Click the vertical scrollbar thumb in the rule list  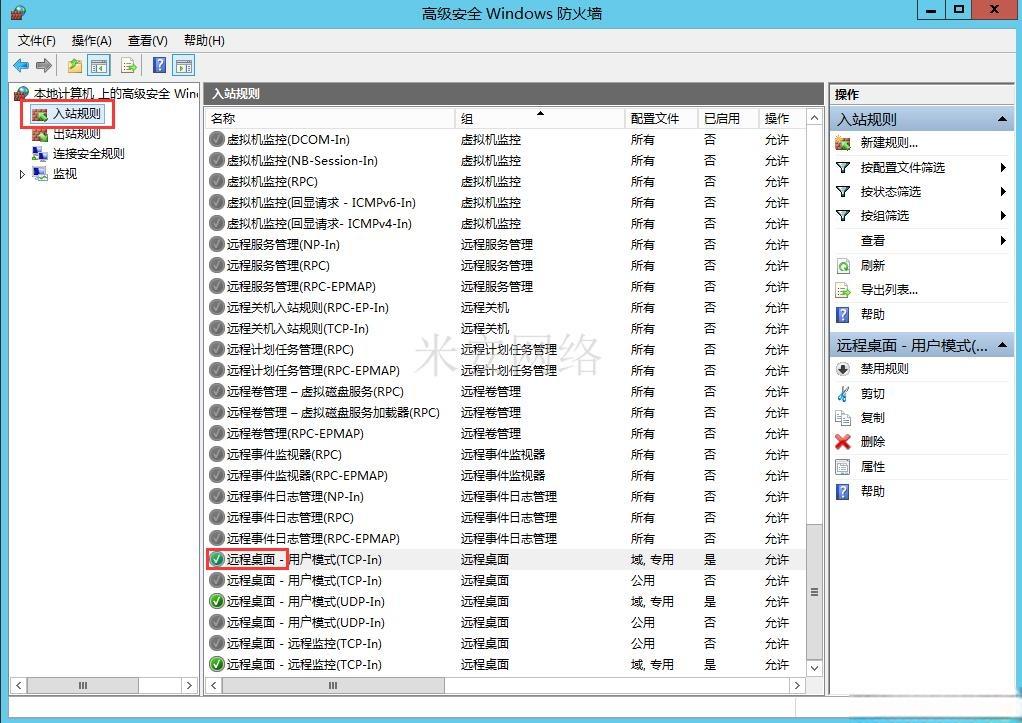pyautogui.click(x=814, y=592)
